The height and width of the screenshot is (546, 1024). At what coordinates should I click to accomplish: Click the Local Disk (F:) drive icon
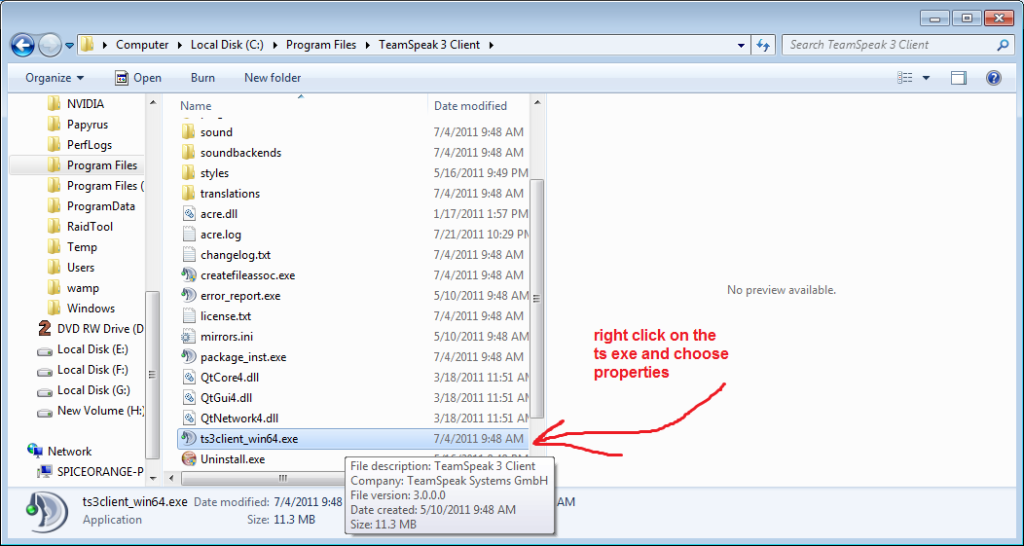pos(44,371)
